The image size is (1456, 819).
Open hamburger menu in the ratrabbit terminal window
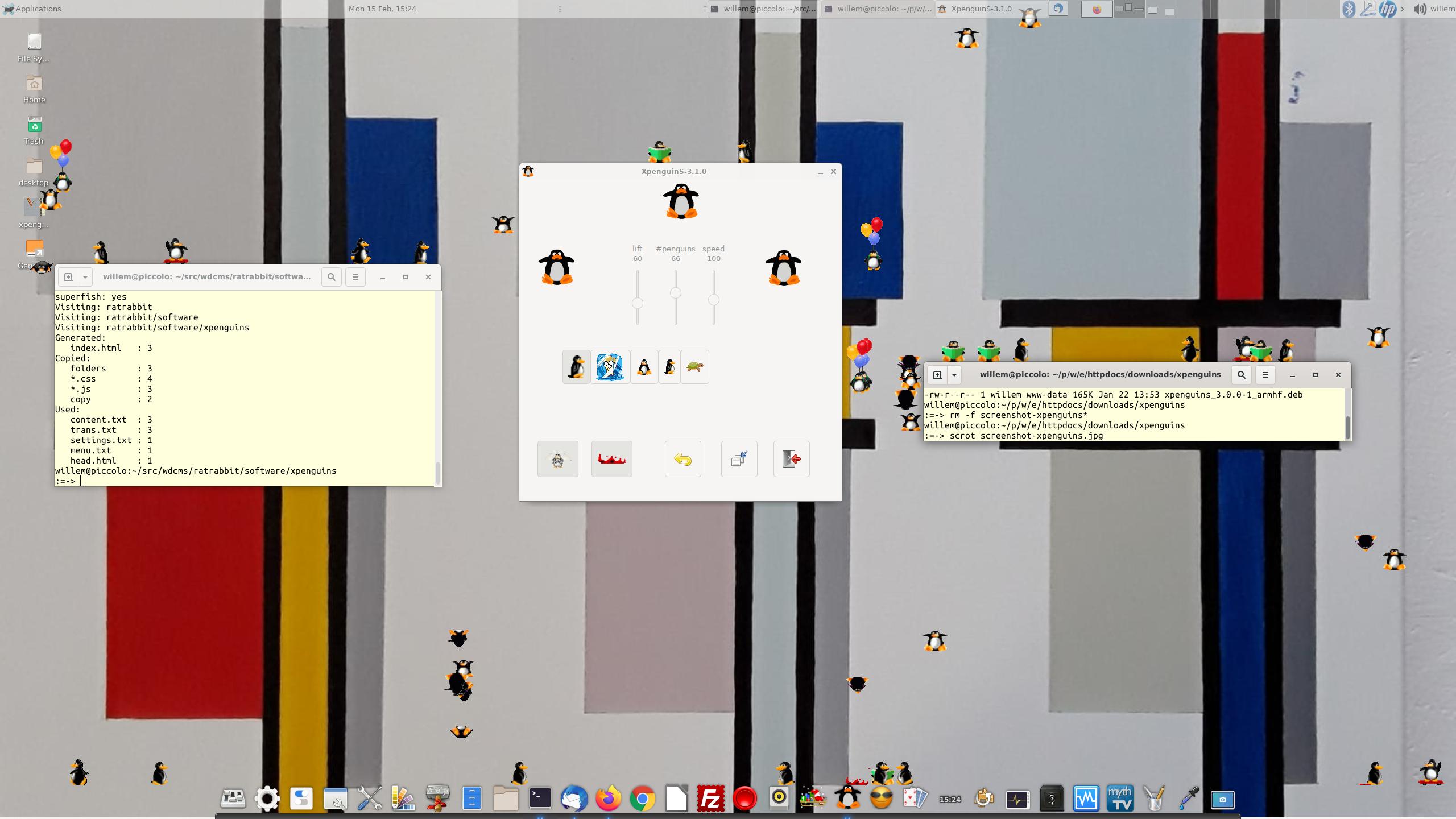355,277
